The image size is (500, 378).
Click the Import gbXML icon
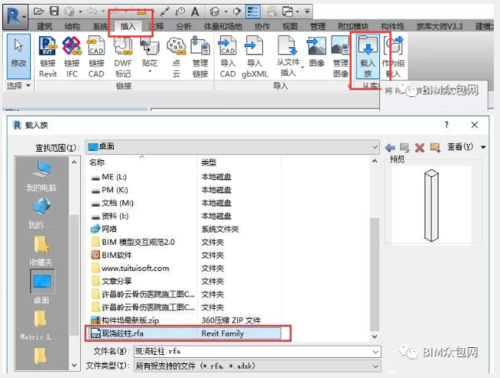click(x=255, y=57)
